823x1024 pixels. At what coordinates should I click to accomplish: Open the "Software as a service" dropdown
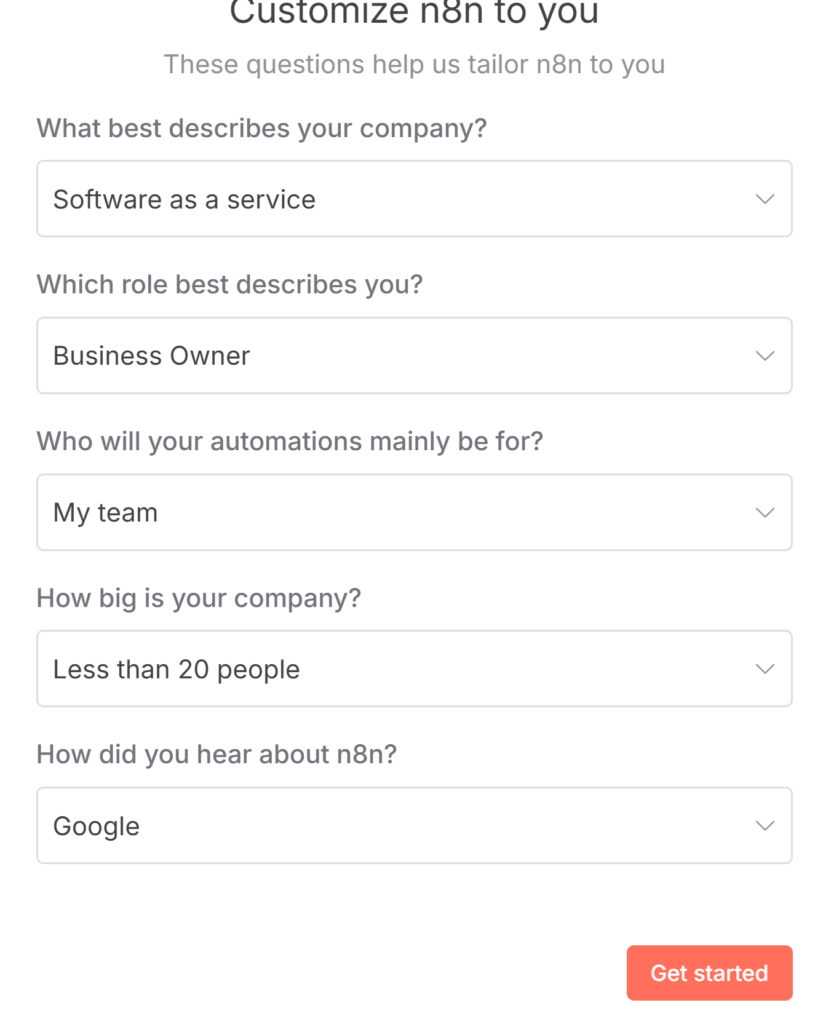pyautogui.click(x=400, y=199)
